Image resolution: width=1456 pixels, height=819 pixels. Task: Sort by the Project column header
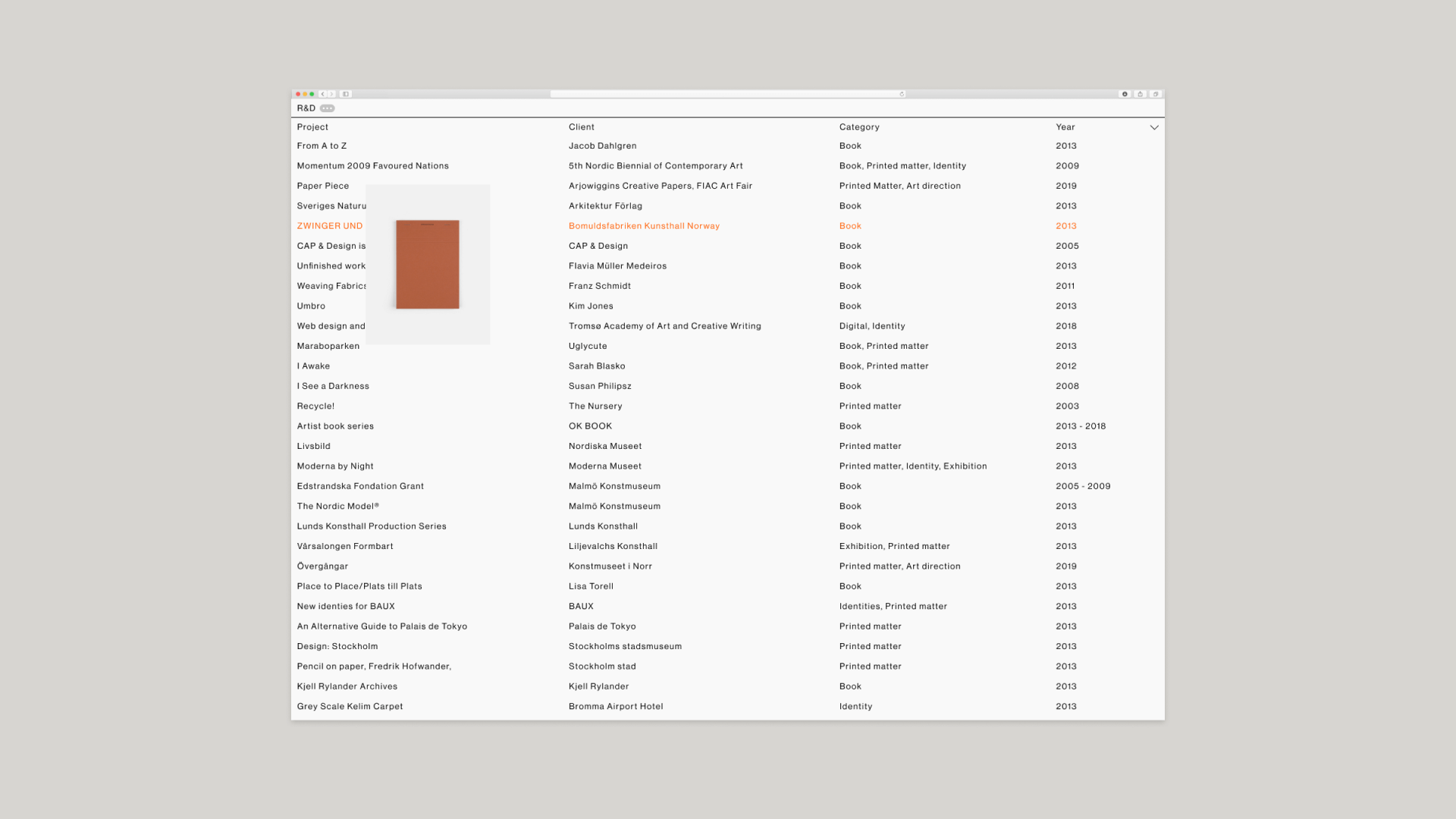point(312,127)
